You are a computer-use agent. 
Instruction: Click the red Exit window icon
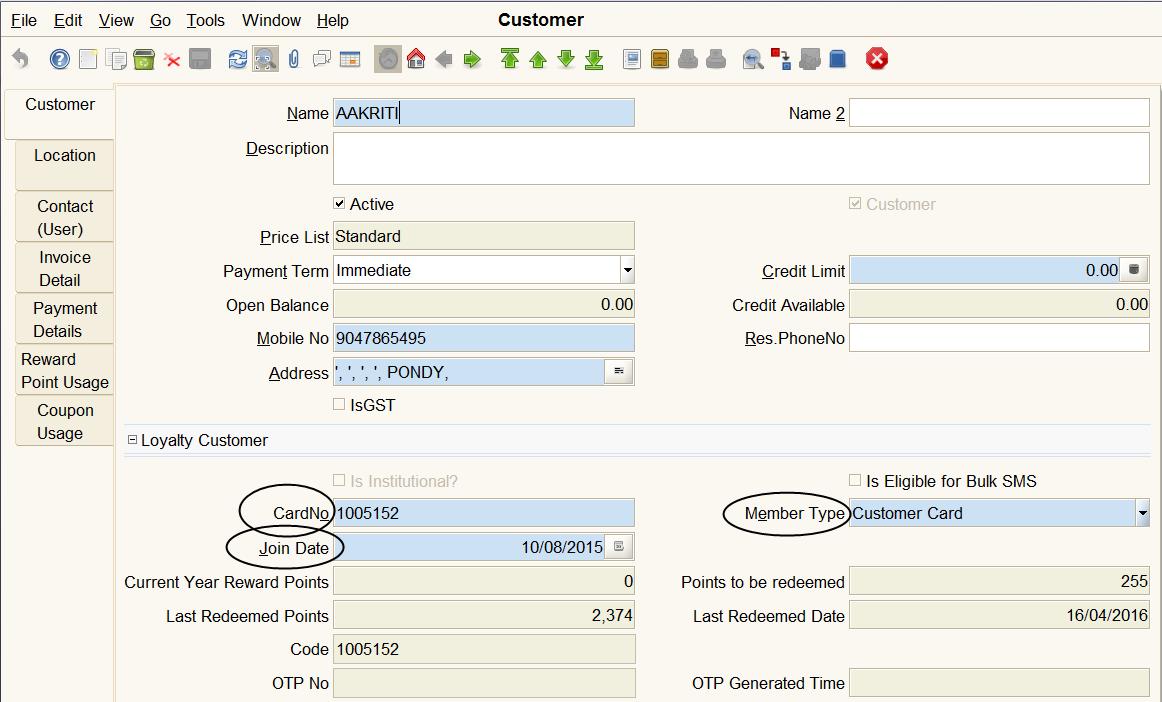click(876, 59)
